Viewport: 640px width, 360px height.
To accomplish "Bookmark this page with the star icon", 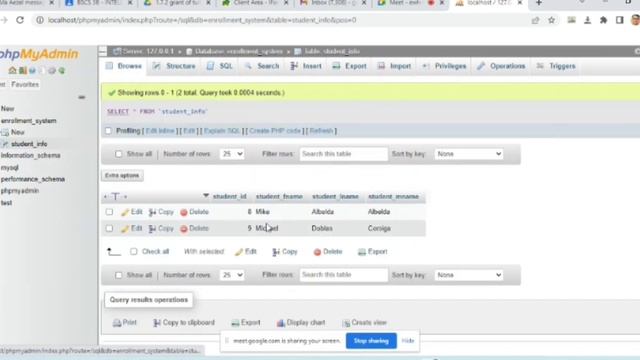I will (x=551, y=20).
